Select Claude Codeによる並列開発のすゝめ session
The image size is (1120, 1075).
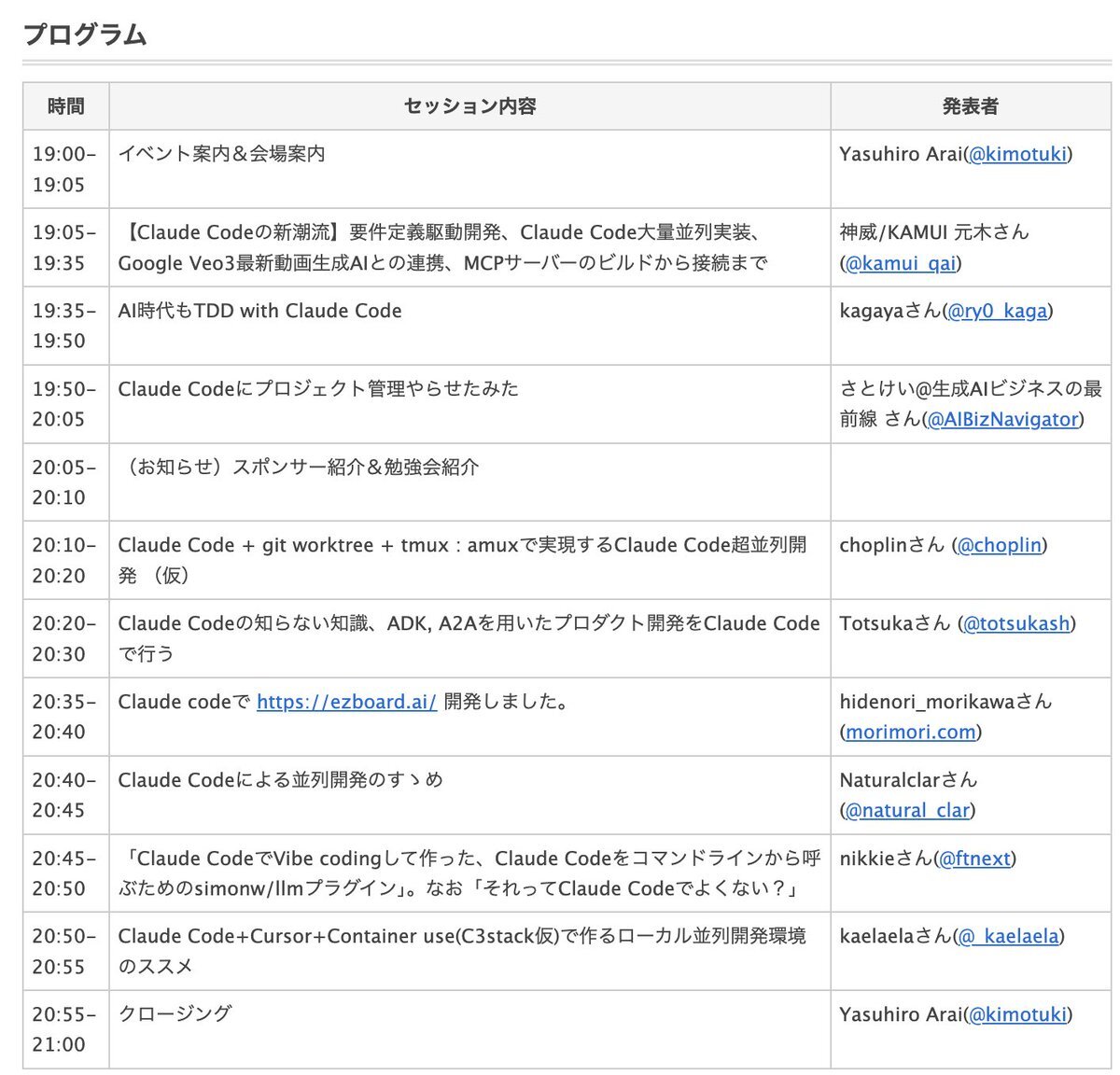[281, 780]
